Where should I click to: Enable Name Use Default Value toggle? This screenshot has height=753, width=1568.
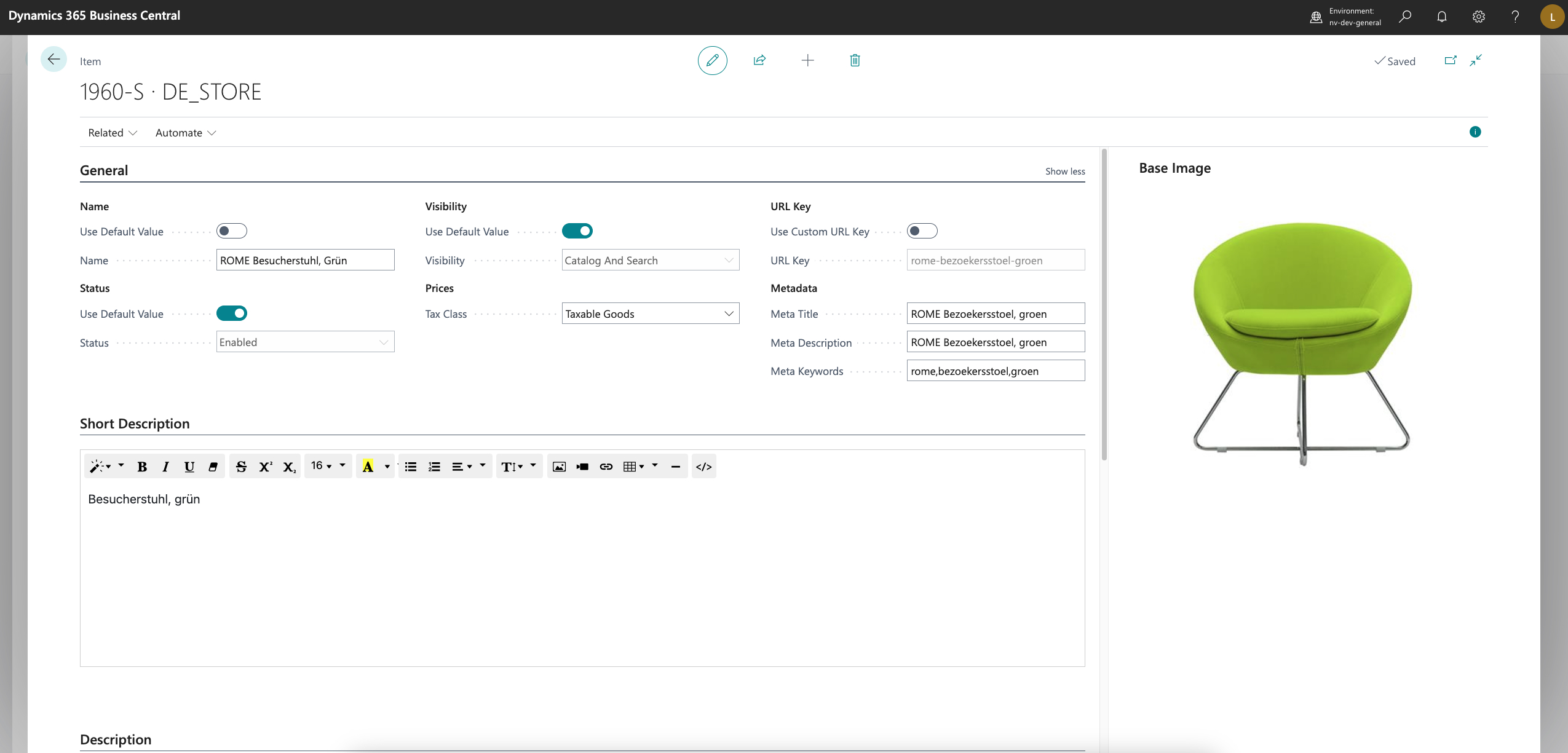232,231
